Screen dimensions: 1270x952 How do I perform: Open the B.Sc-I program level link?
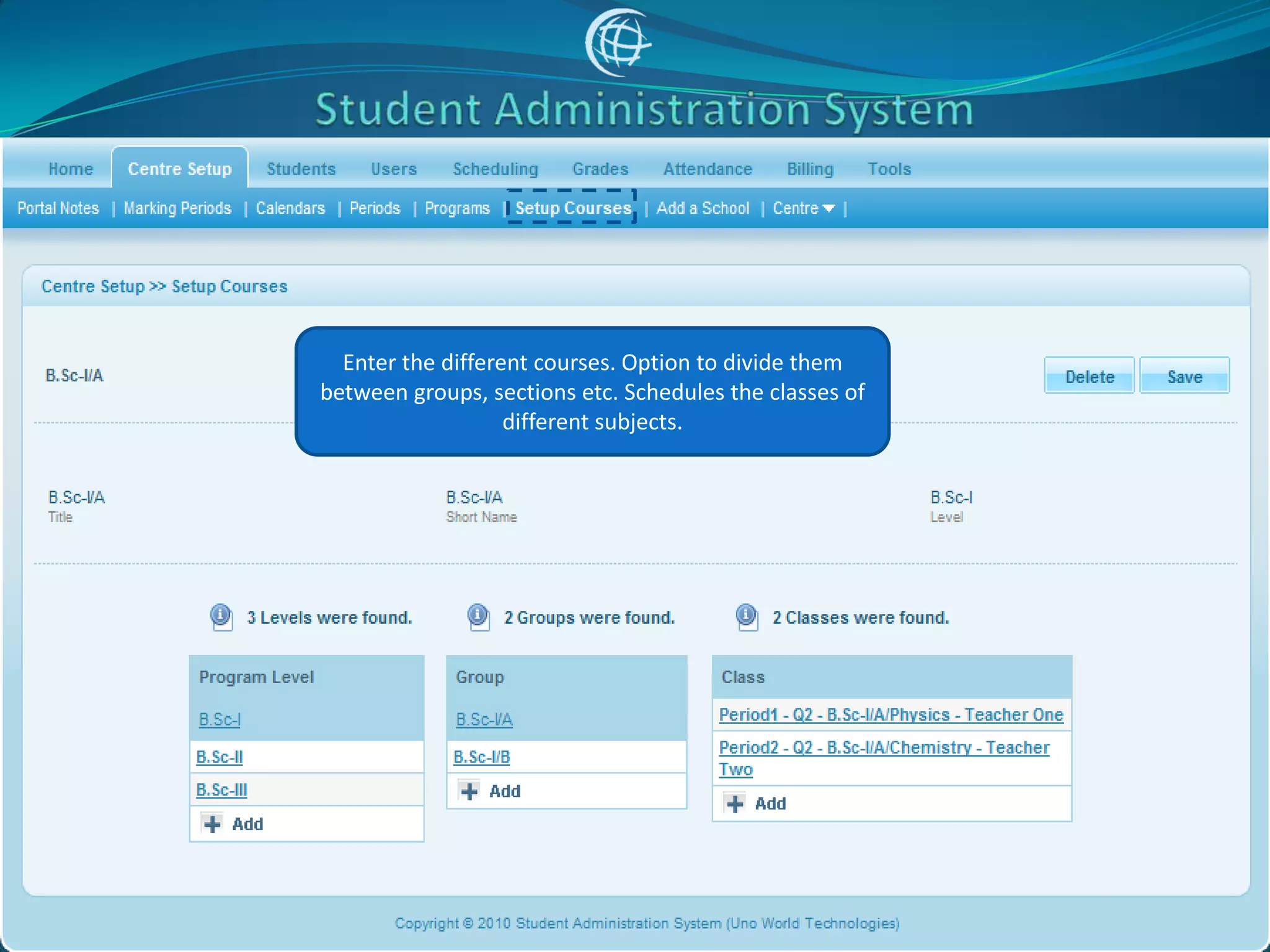[x=220, y=720]
